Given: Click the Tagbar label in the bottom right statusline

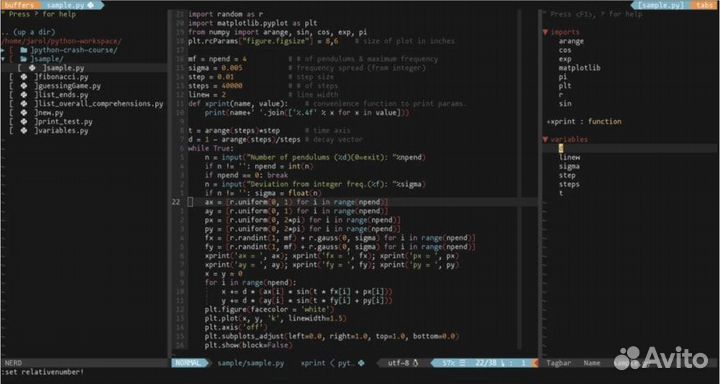Looking at the screenshot, I should [x=559, y=363].
